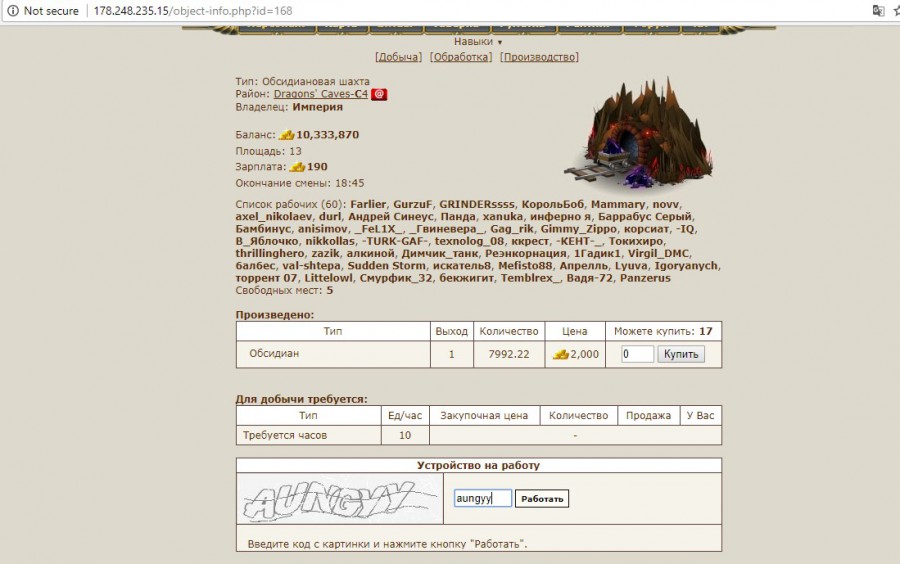Click the Требуется часов cell

(308, 435)
